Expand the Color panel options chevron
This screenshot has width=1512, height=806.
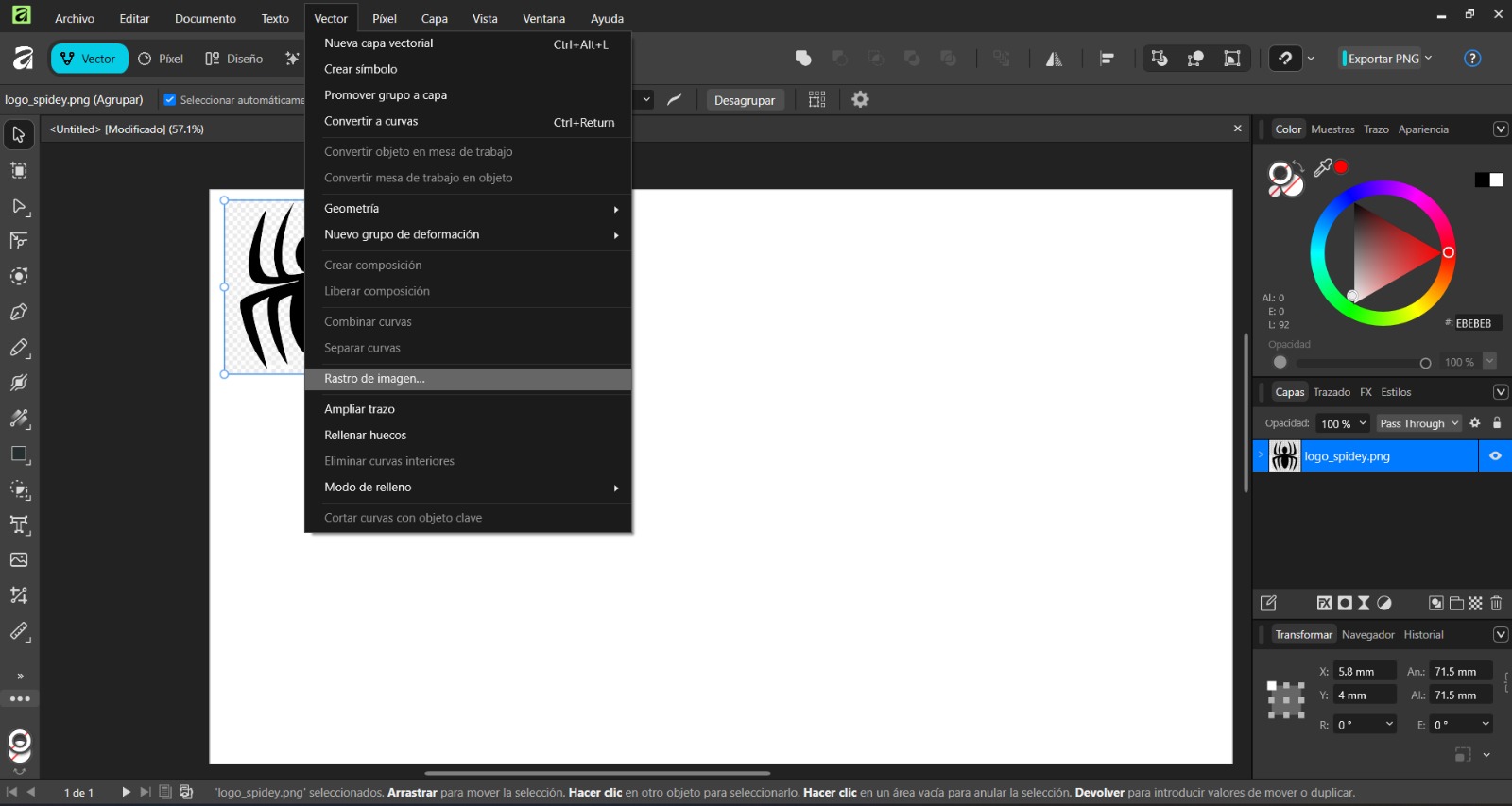point(1500,129)
